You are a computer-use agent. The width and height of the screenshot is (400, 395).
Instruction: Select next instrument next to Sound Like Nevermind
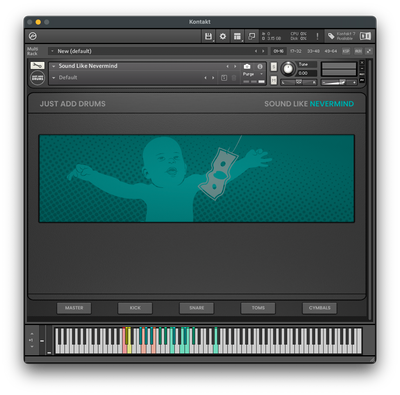click(235, 66)
